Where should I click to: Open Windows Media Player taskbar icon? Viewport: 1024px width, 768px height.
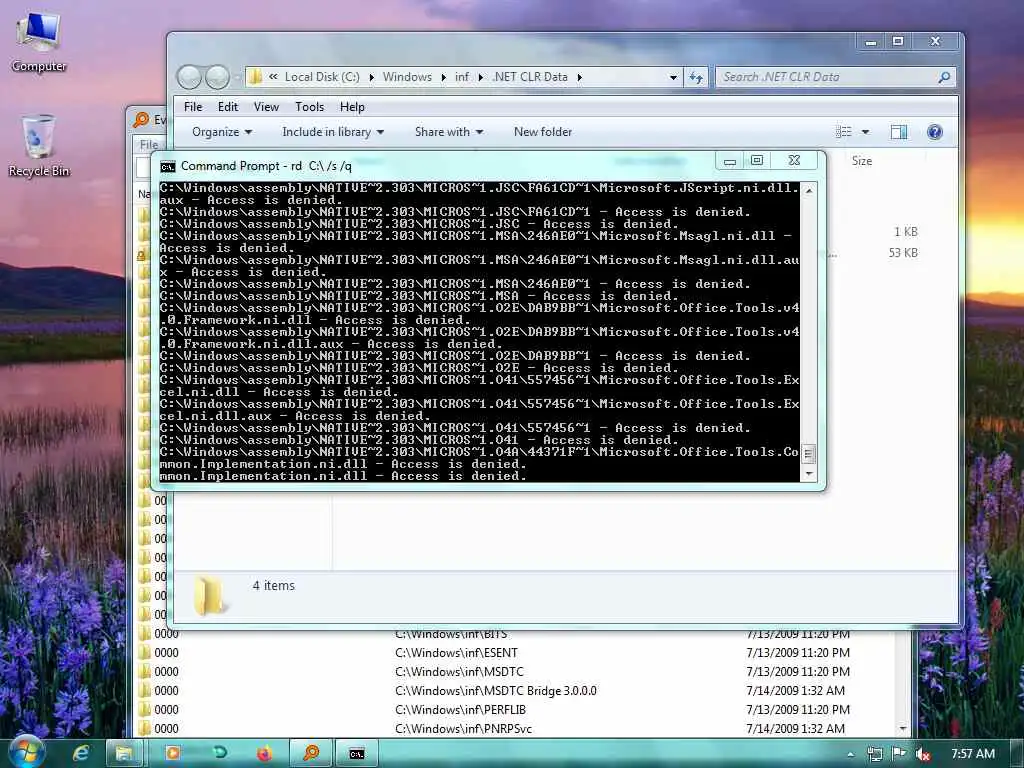(173, 754)
